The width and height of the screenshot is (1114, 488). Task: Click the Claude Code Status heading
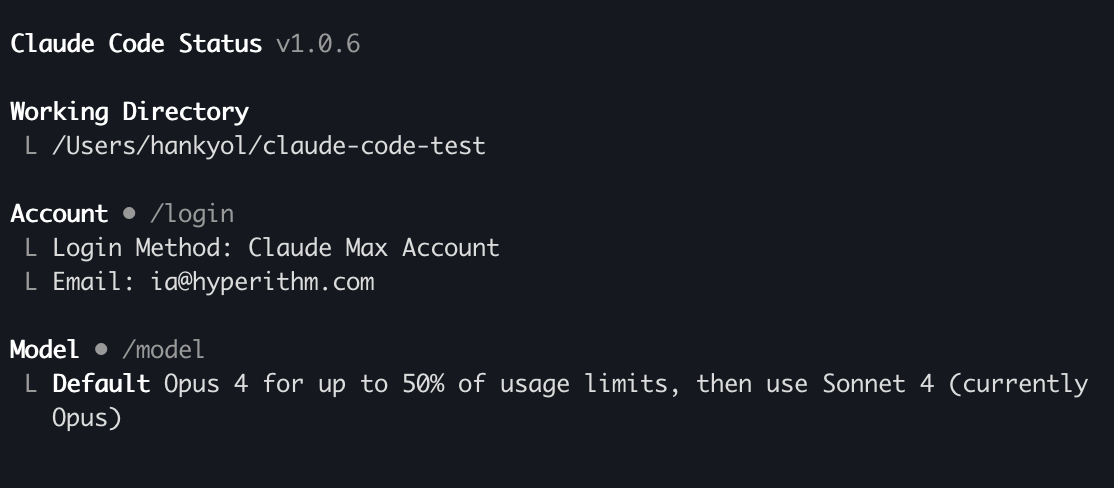pyautogui.click(x=136, y=44)
